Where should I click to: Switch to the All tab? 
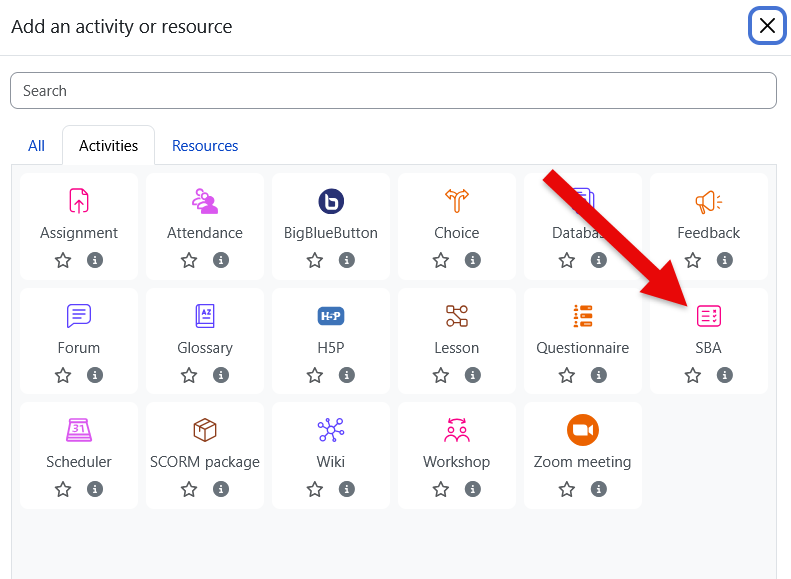pos(36,146)
